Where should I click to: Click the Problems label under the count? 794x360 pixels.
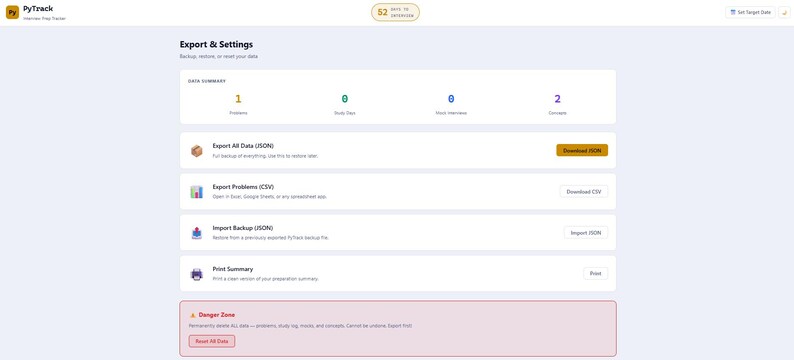click(x=238, y=113)
